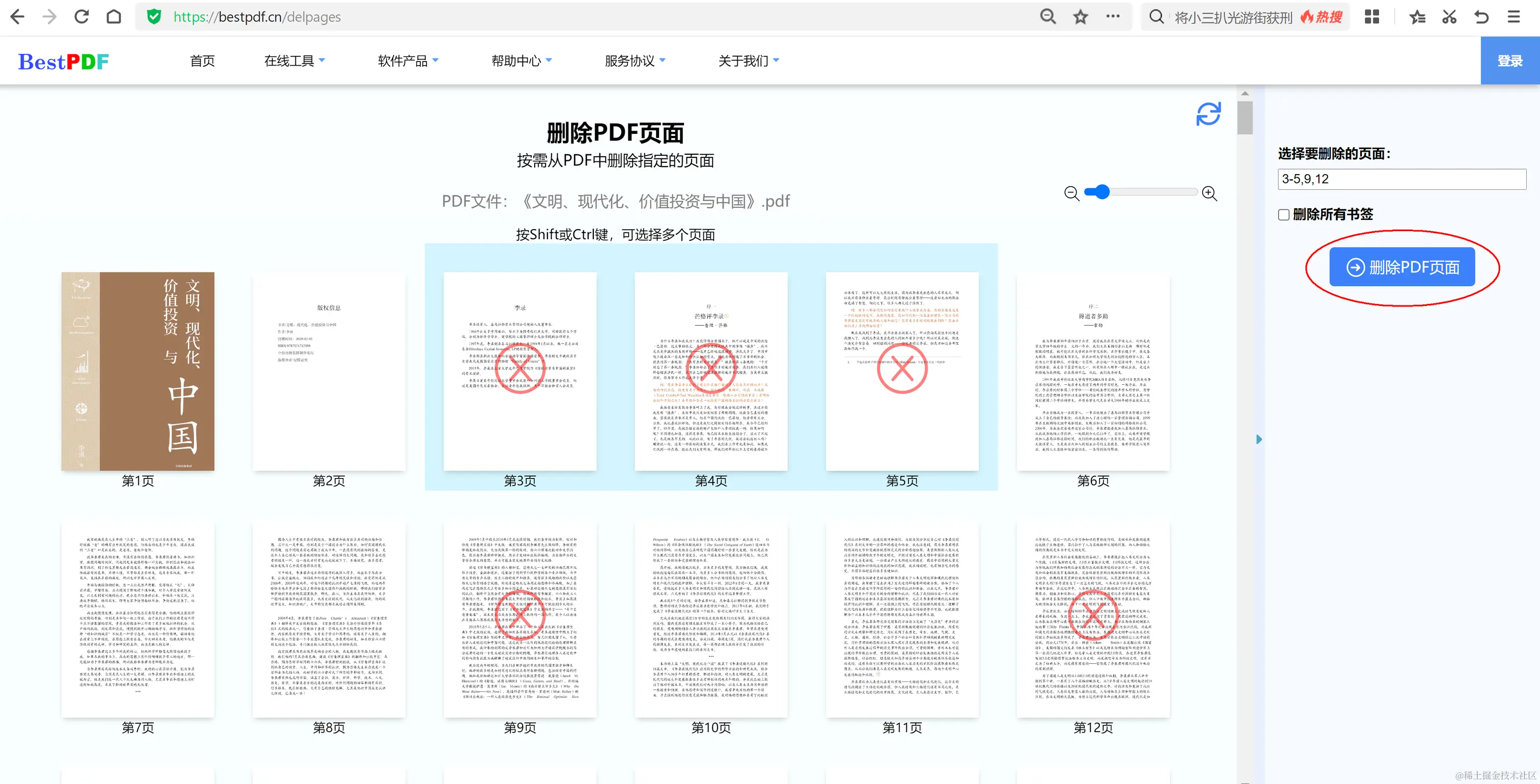This screenshot has height=784, width=1540.
Task: Click the browser screenshot scissors icon
Action: (x=1449, y=17)
